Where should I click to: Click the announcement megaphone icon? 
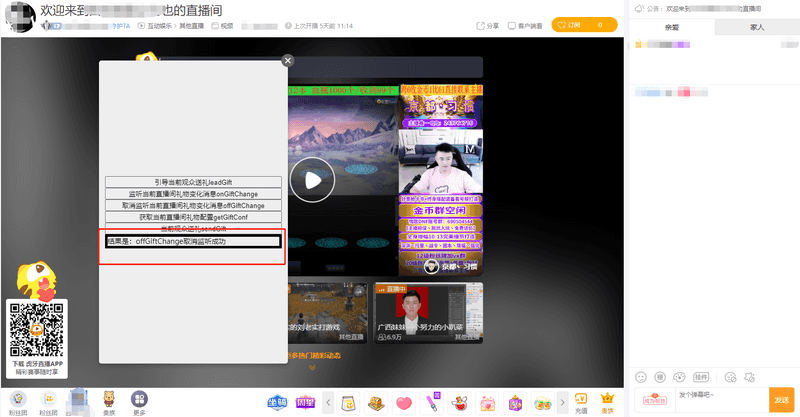pyautogui.click(x=639, y=9)
